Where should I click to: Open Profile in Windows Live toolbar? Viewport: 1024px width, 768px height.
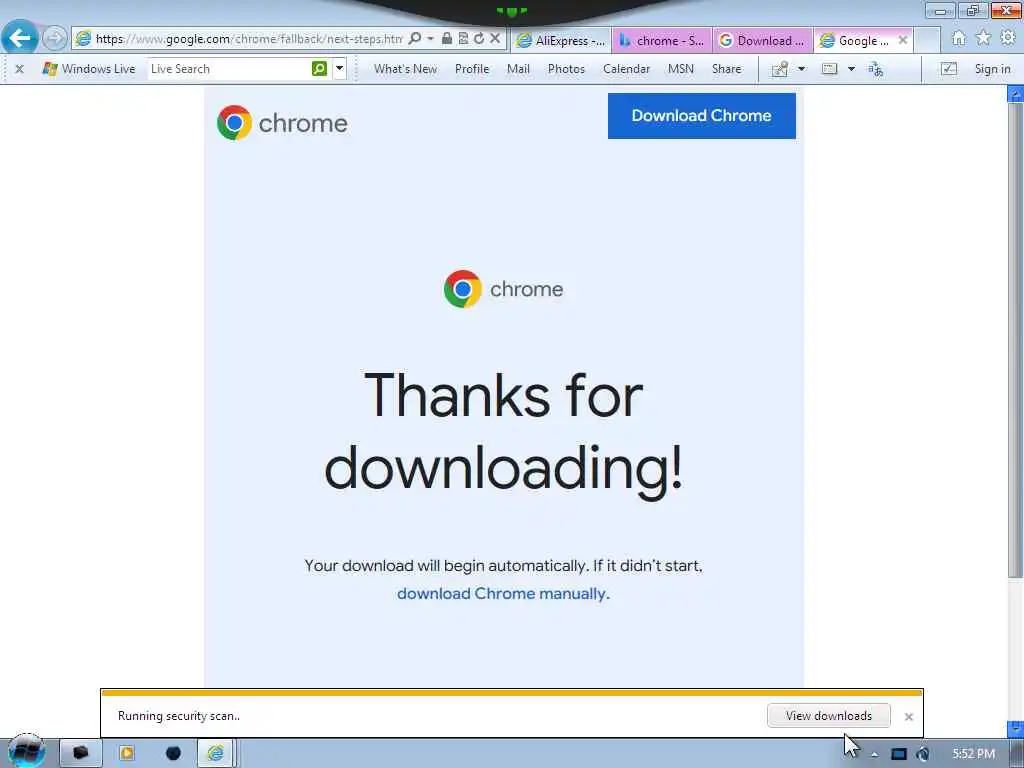472,69
